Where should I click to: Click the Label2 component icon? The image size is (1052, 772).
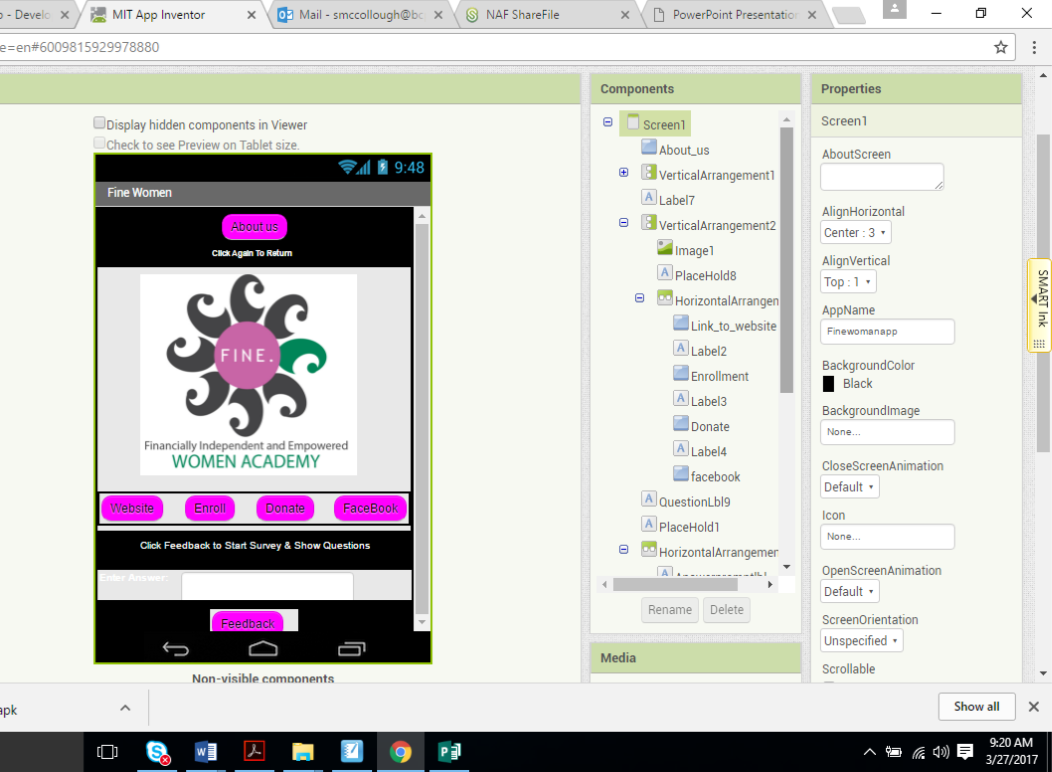[x=681, y=348]
